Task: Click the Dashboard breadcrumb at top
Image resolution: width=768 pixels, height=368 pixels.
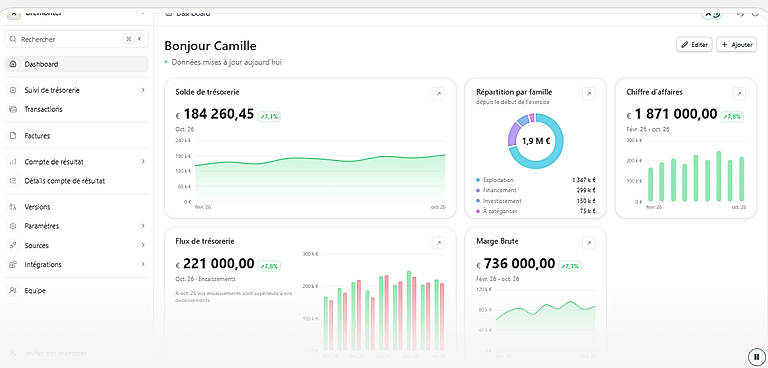Action: pos(192,14)
